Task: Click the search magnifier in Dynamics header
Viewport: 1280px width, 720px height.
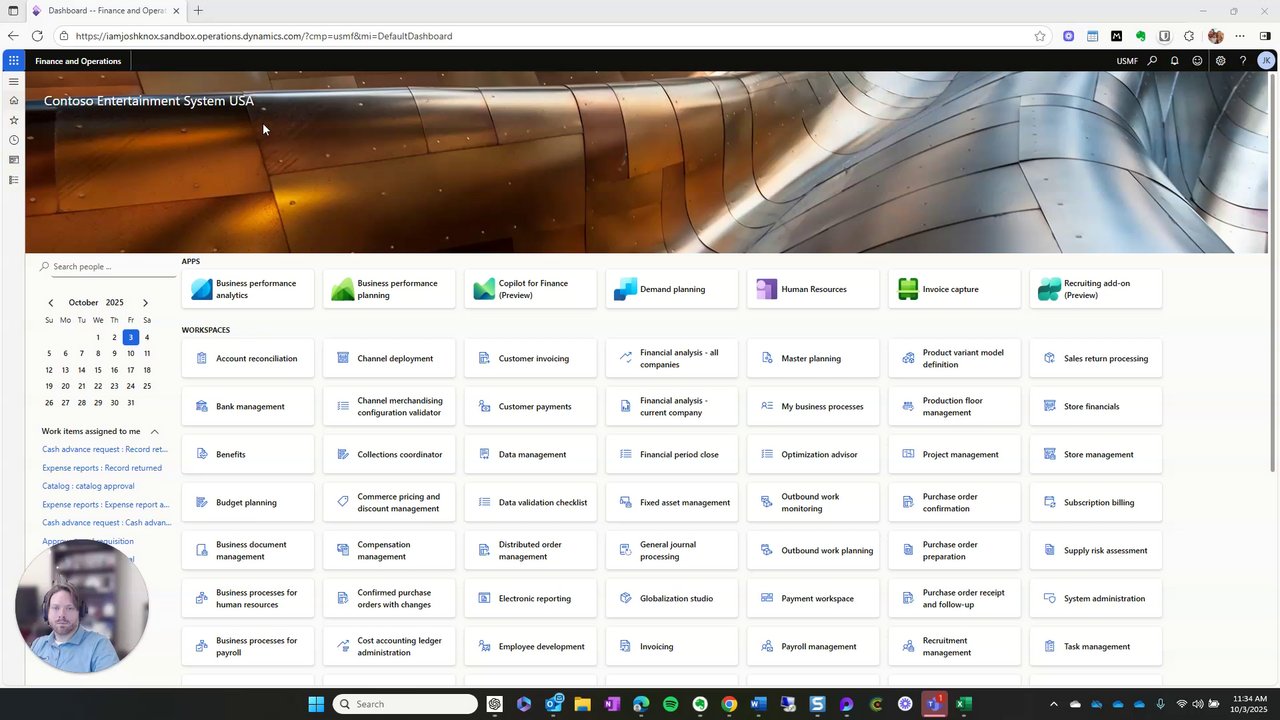Action: coord(1152,61)
